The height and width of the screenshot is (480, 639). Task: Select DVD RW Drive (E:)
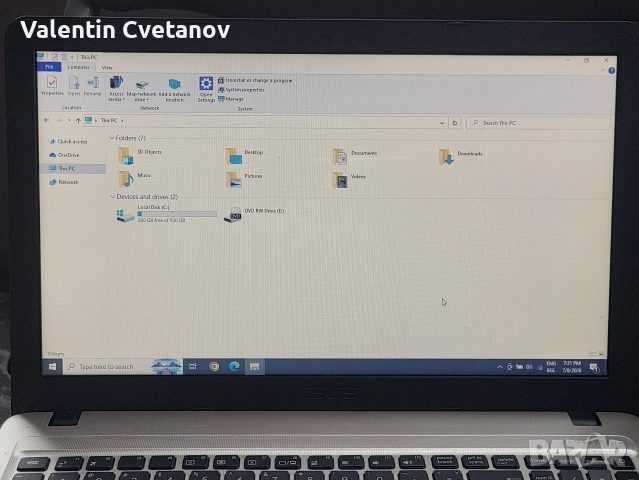(x=253, y=214)
